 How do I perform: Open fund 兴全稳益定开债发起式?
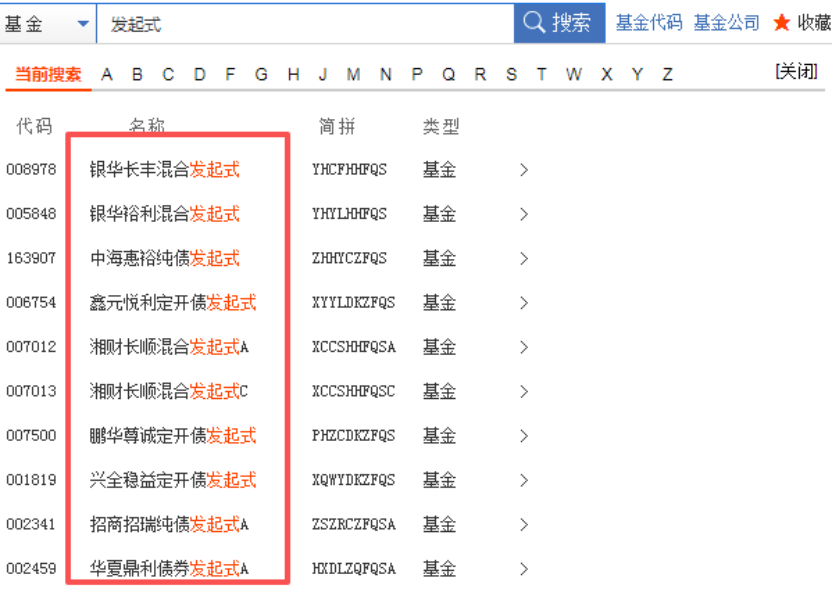(173, 480)
